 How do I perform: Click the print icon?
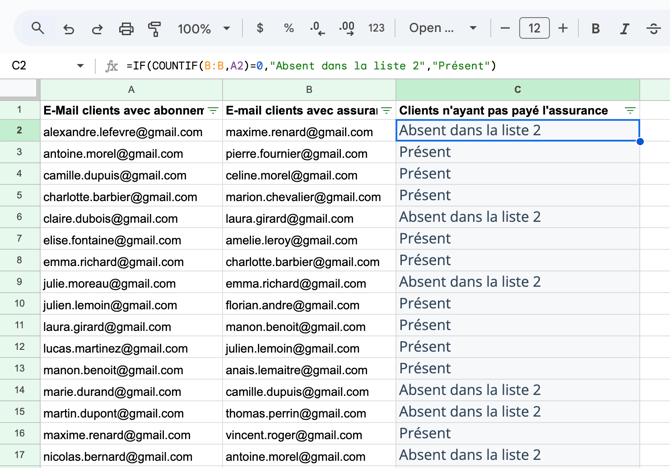(126, 29)
